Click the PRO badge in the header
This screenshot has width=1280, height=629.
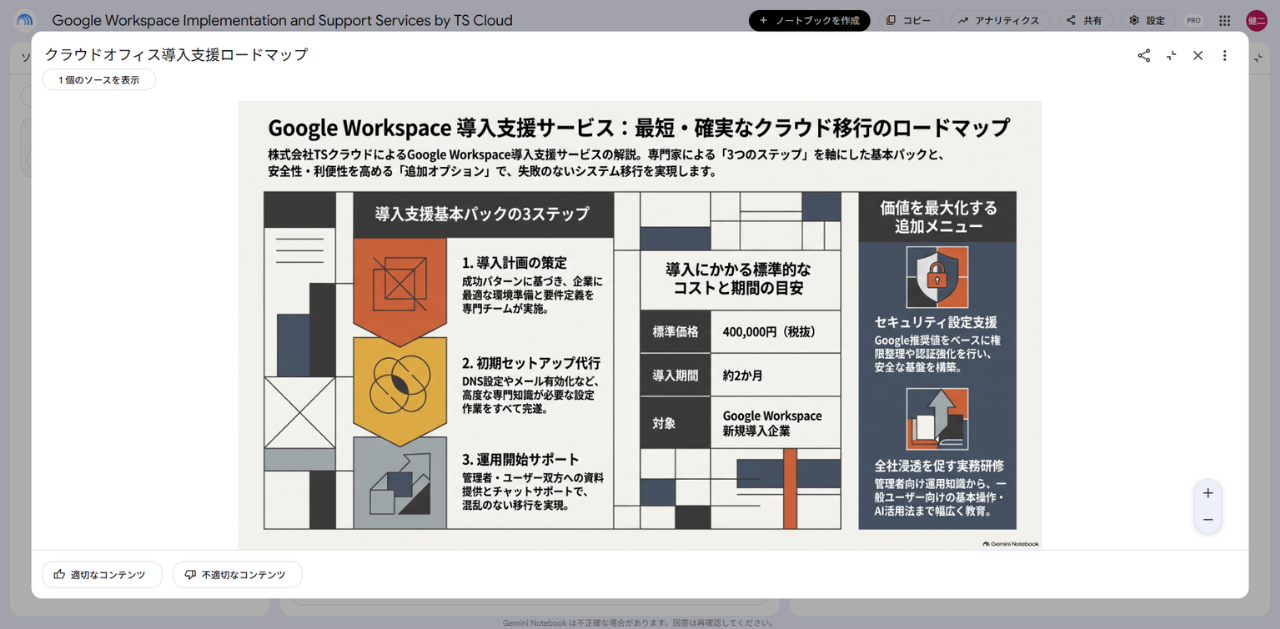coord(1193,20)
